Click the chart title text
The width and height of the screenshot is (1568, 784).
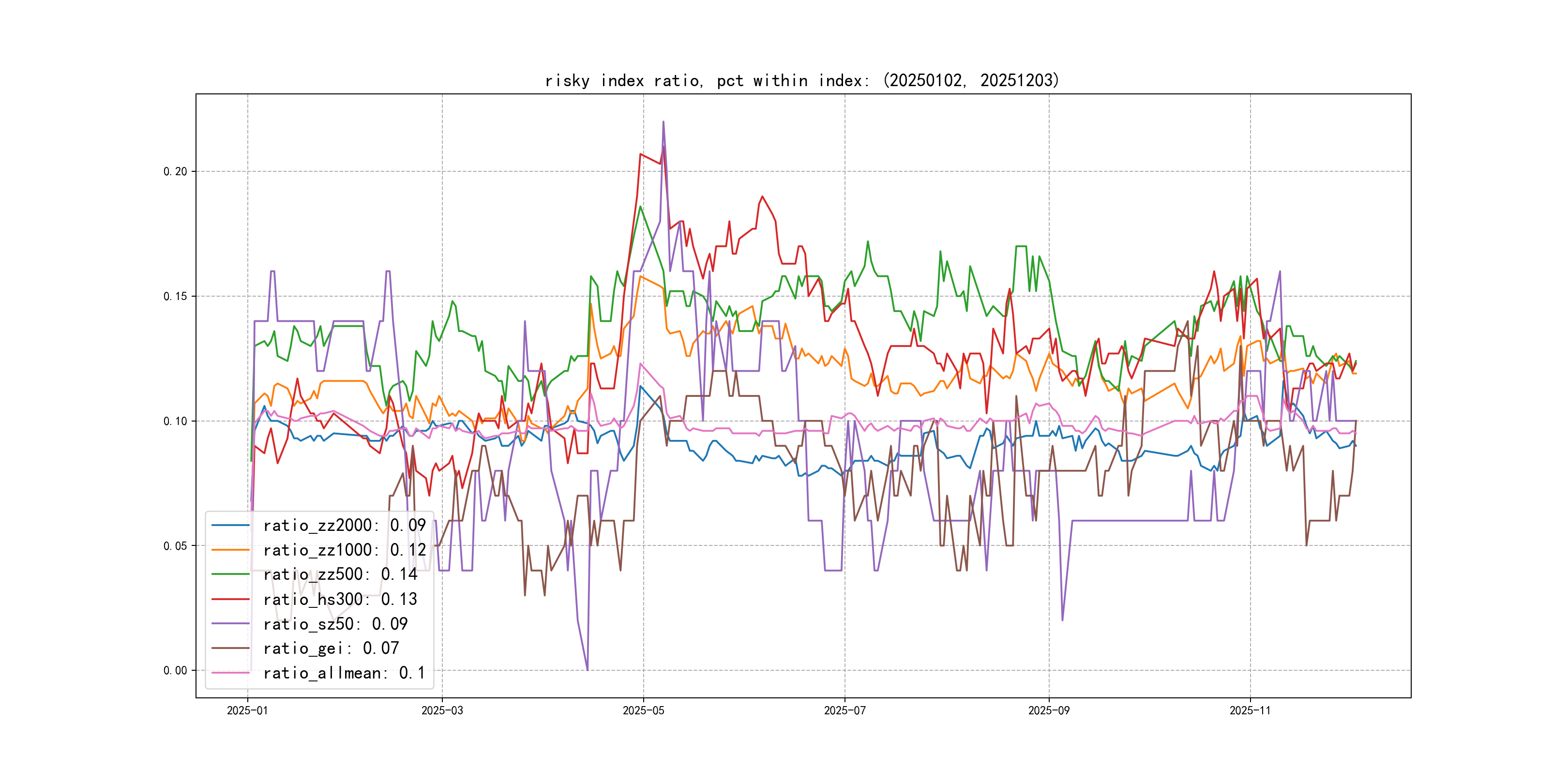click(801, 80)
